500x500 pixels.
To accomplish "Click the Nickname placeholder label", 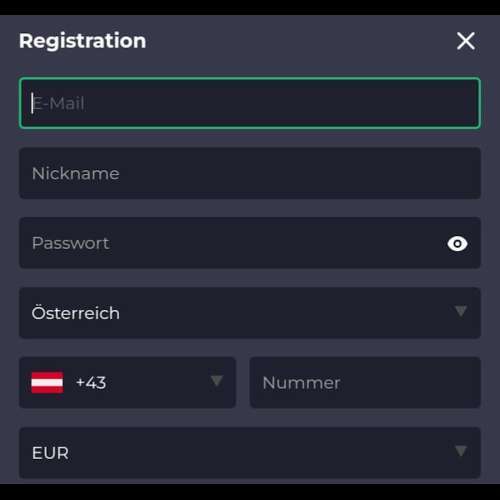I will [76, 173].
